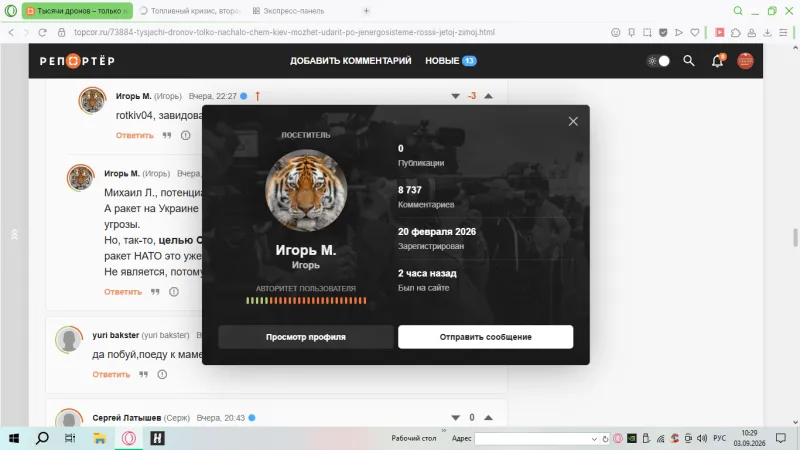Click report icon under first Игорь М. comment
This screenshot has width=800, height=450.
coord(185,135)
